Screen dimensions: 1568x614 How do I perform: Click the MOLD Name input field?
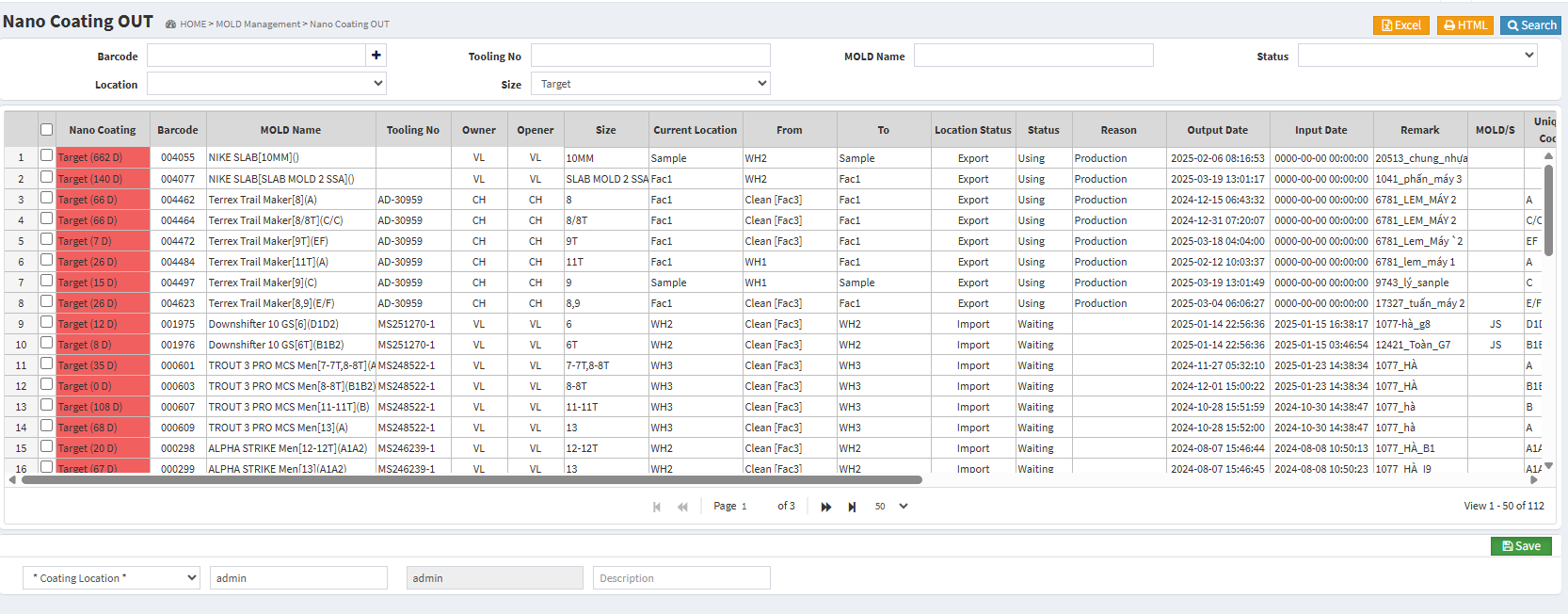point(1033,56)
